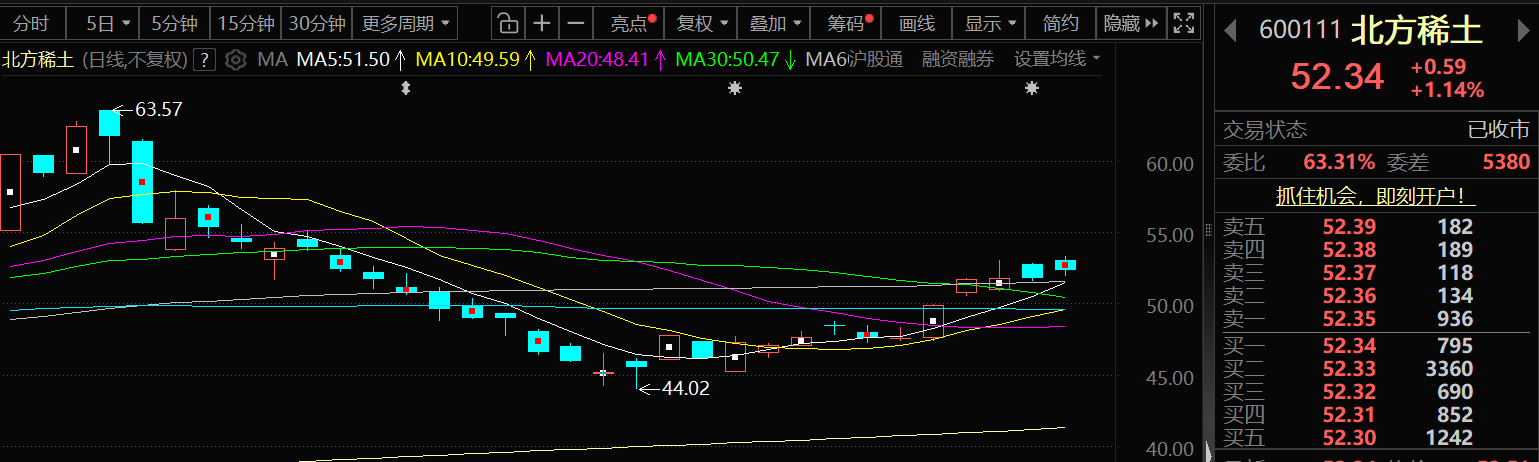Hide side panel with 隐藏 button

coord(1129,22)
